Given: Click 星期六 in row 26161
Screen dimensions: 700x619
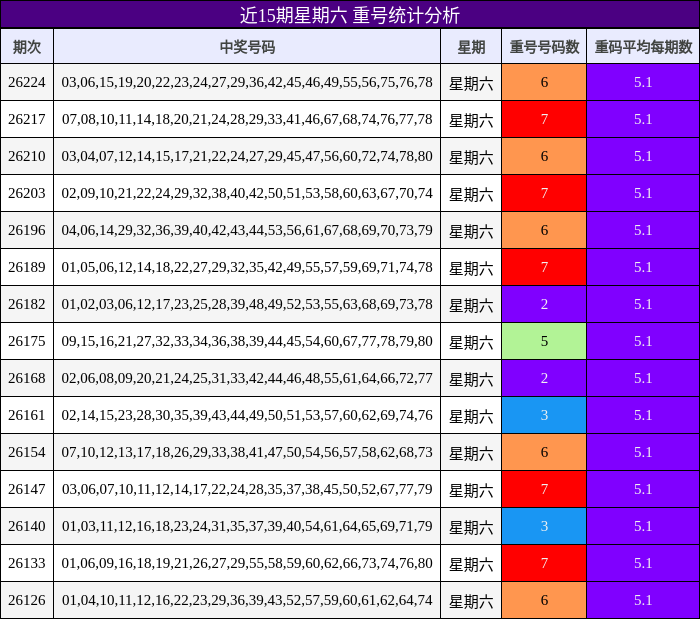Looking at the screenshot, I should (471, 416).
